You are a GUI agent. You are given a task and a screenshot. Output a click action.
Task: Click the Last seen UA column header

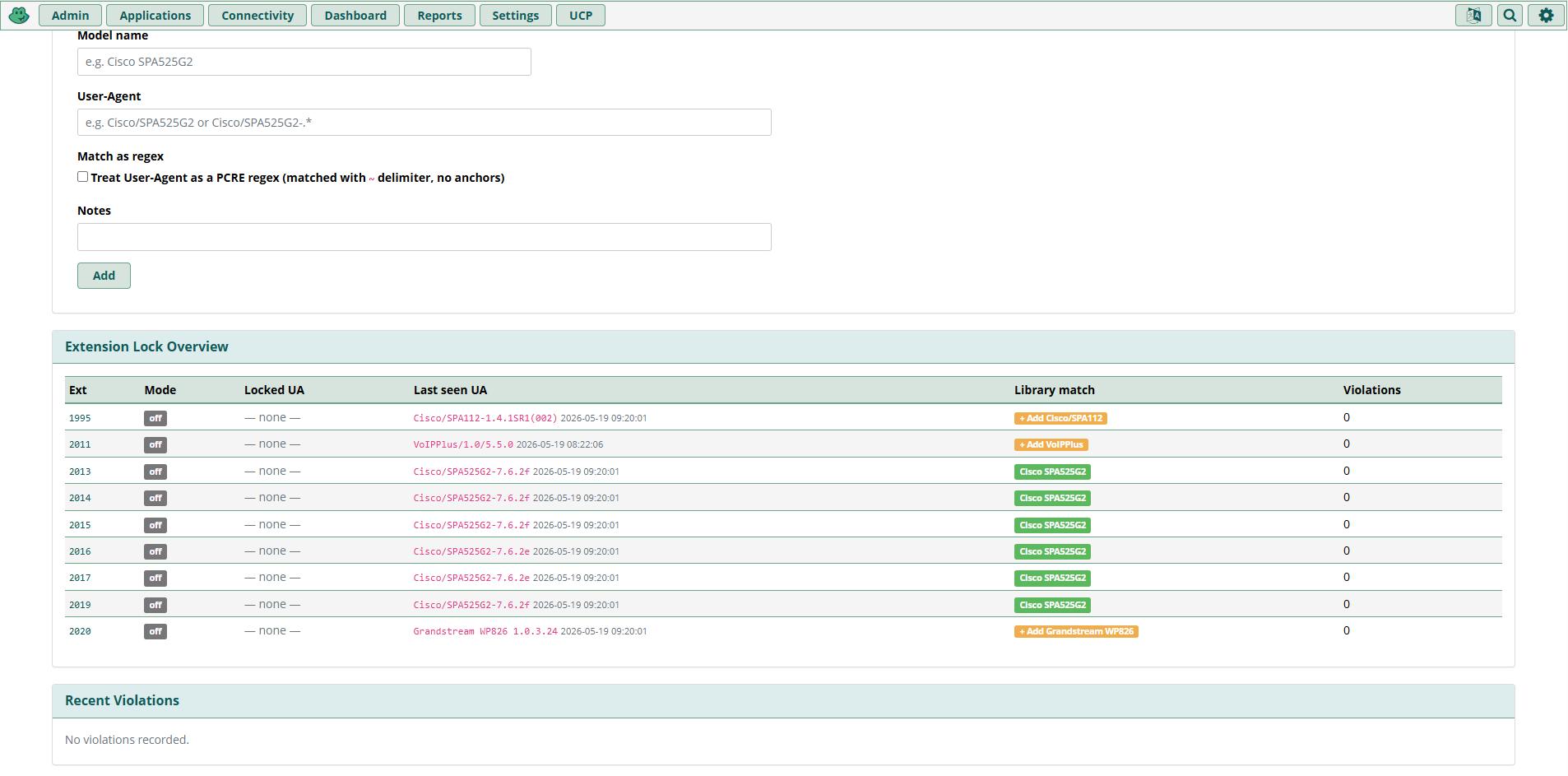click(450, 390)
